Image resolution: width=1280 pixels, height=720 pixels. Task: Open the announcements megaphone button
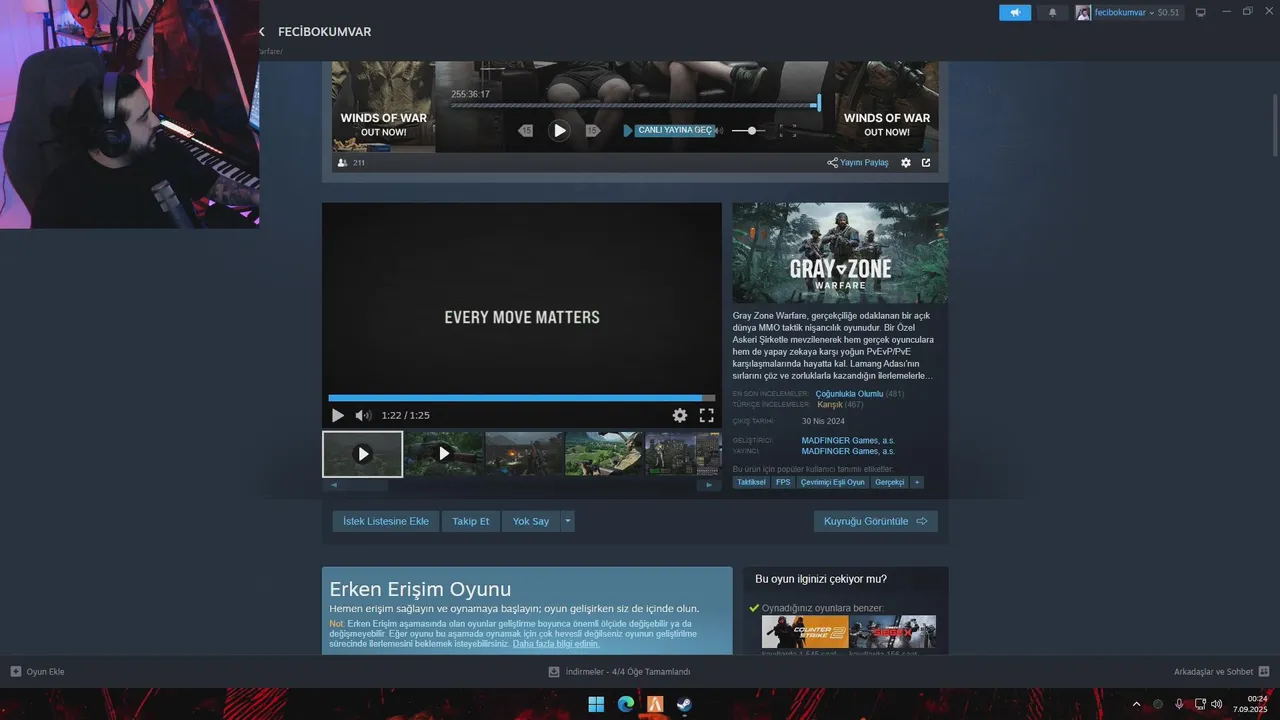[x=1015, y=12]
